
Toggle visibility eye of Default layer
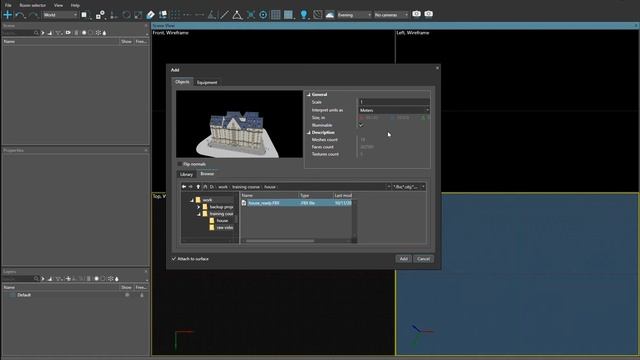click(127, 295)
